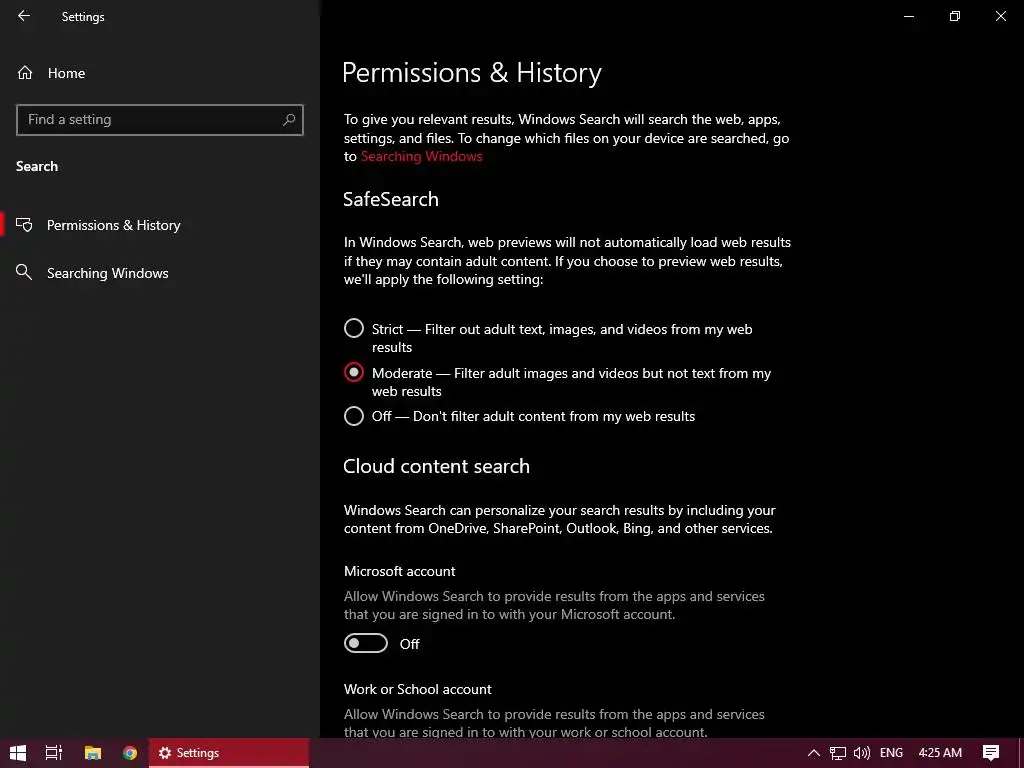This screenshot has height=768, width=1024.
Task: Open Permissions & History section
Action: 113,225
